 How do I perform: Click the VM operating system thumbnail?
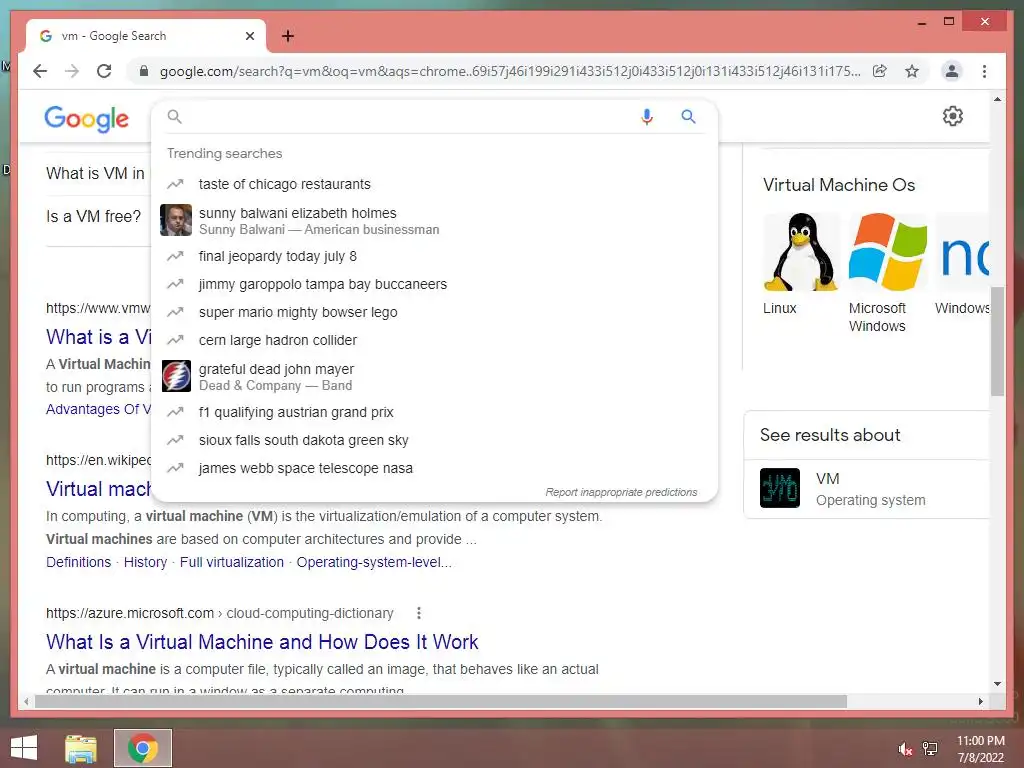click(780, 488)
